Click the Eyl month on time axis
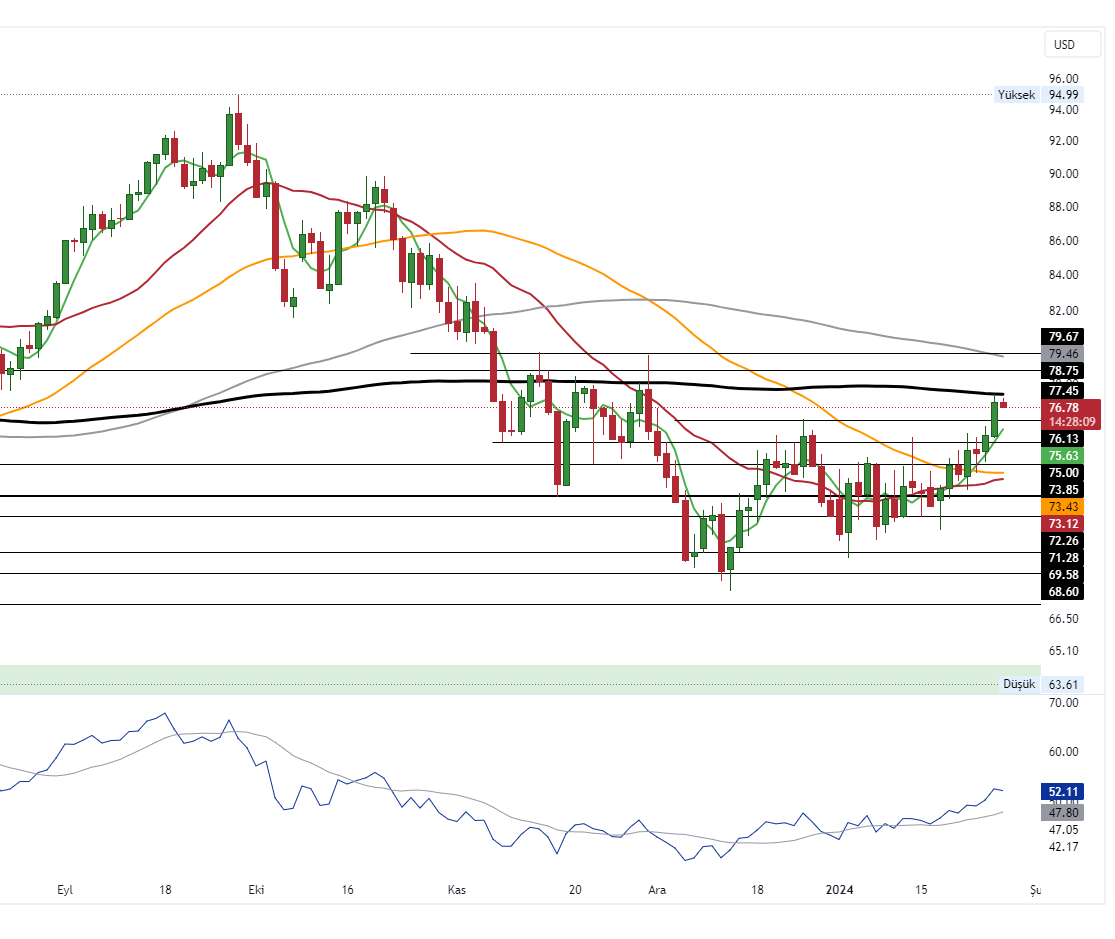1115x939 pixels. pyautogui.click(x=66, y=889)
